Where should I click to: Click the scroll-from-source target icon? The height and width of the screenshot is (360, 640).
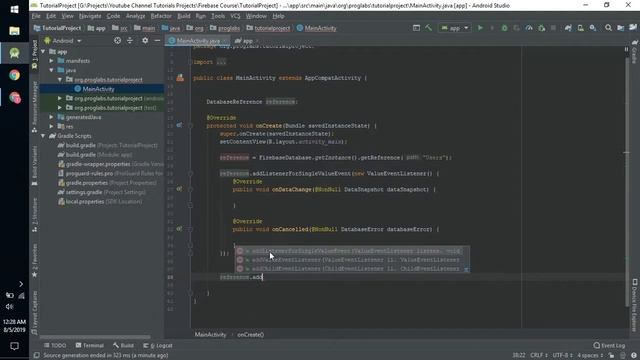pos(117,40)
